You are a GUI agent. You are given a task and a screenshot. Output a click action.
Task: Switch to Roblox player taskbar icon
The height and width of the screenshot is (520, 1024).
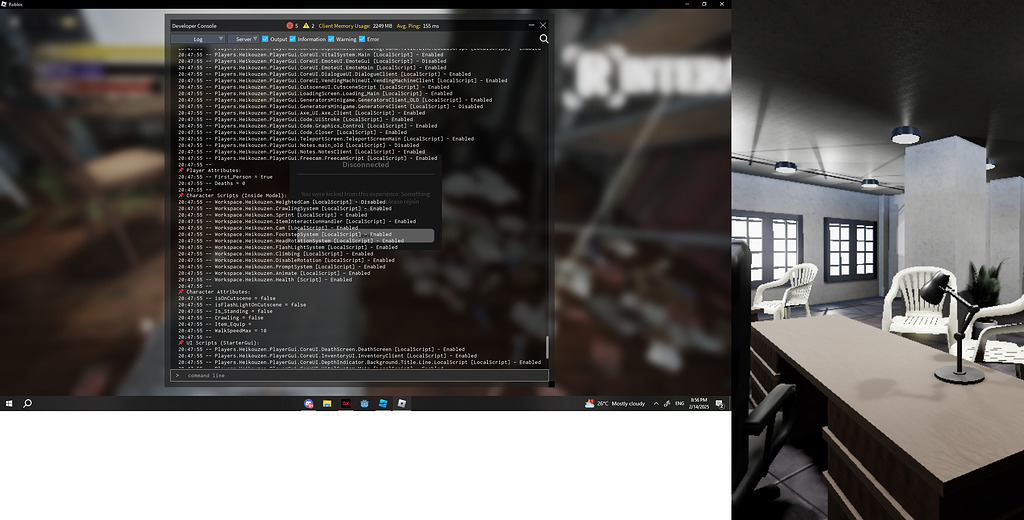(402, 404)
